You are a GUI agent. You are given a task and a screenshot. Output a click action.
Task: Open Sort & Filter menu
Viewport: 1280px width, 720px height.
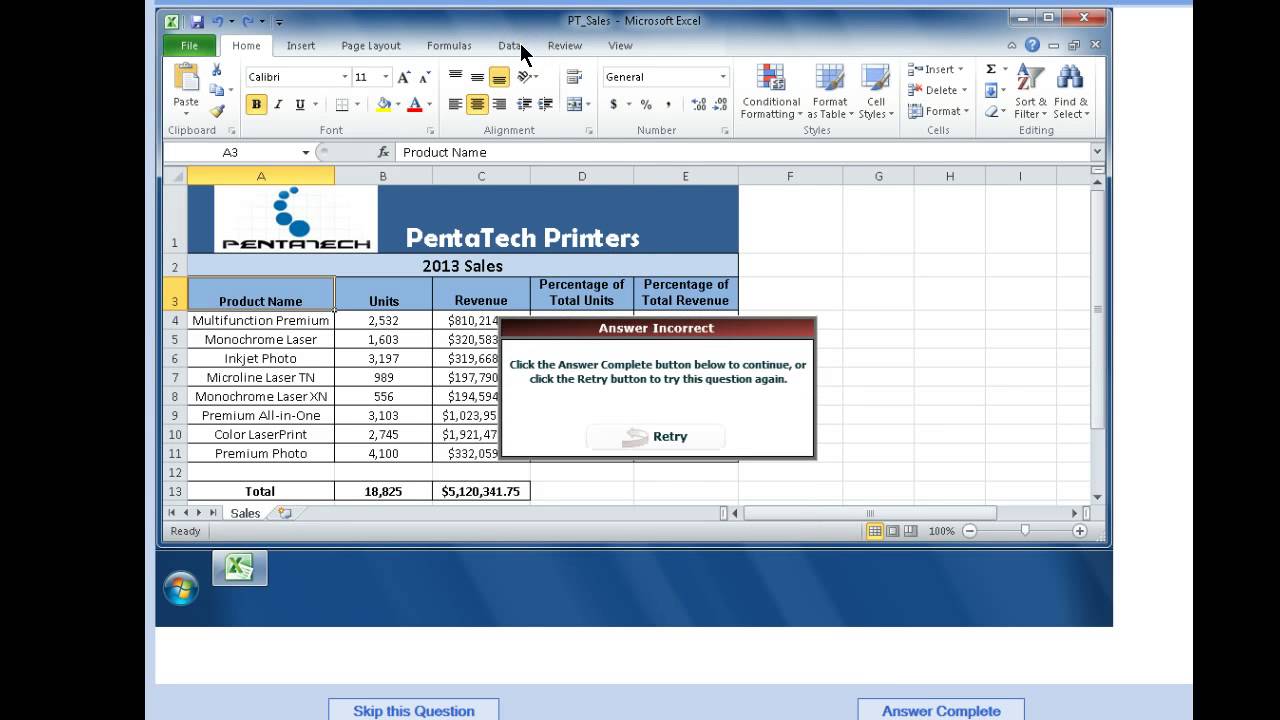1030,92
